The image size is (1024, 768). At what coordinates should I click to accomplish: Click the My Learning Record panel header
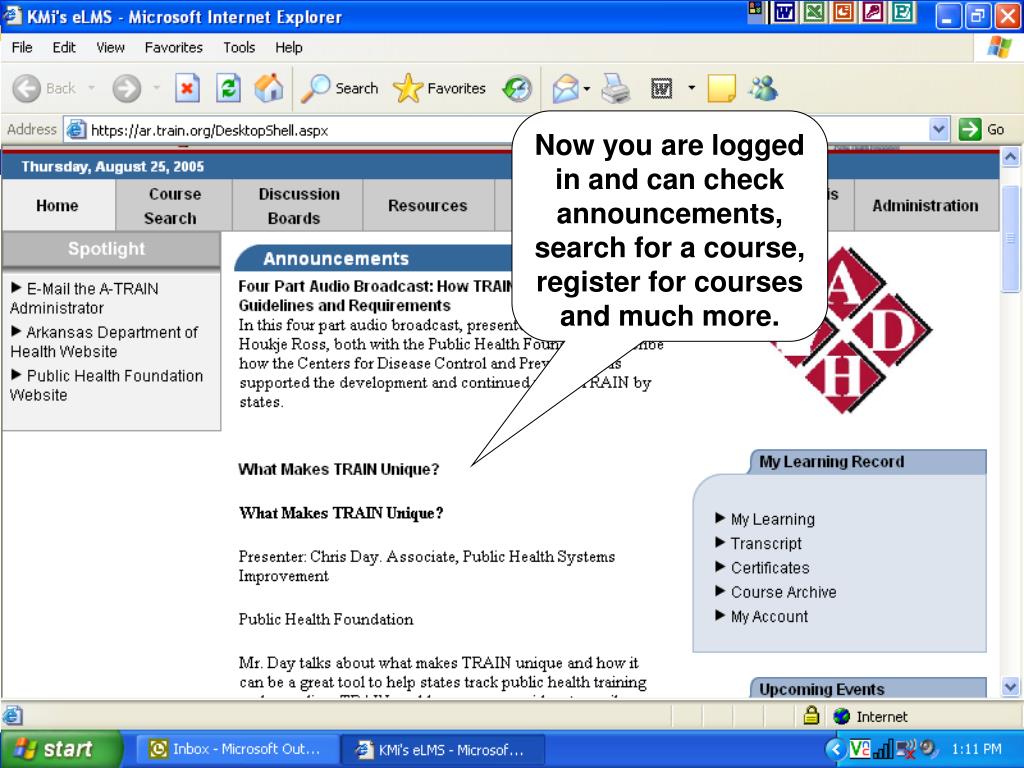[x=869, y=462]
